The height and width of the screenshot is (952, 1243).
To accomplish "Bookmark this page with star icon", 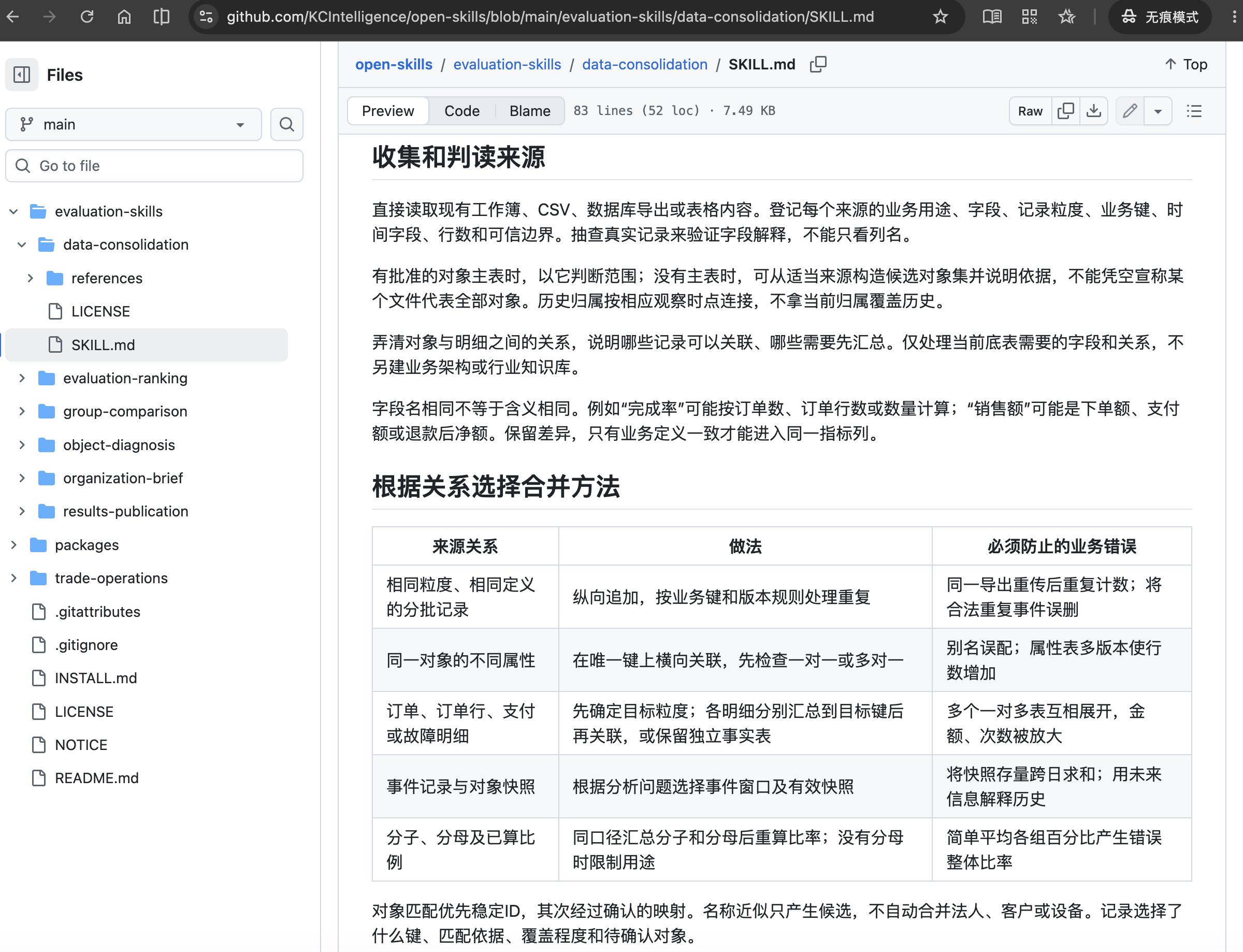I will click(x=941, y=17).
